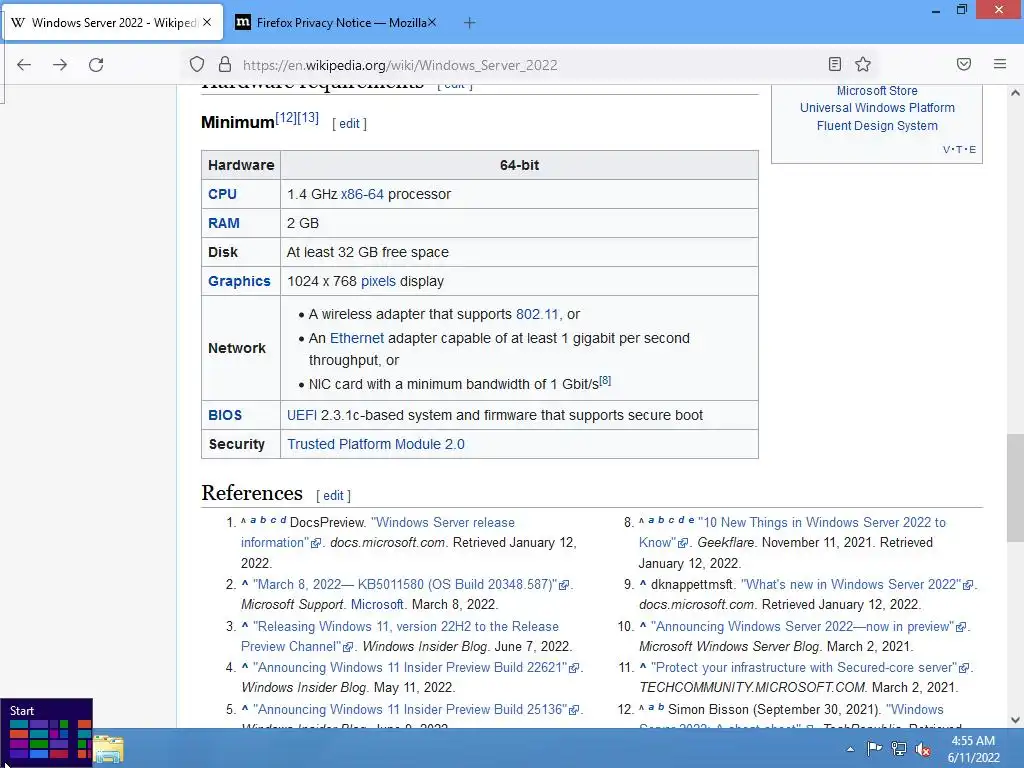Open network status tray icon
Viewport: 1024px width, 768px height.
pyautogui.click(x=899, y=749)
